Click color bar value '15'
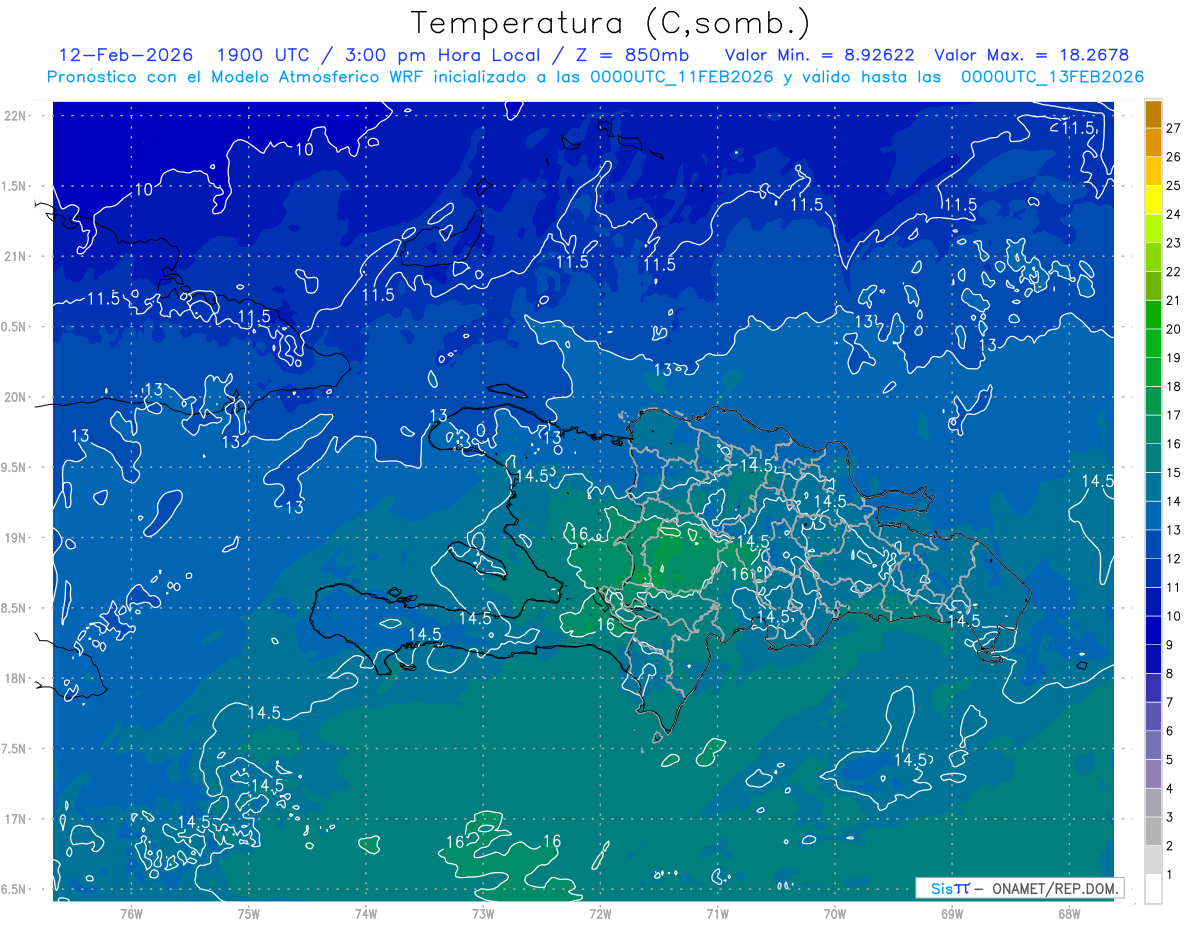The height and width of the screenshot is (927, 1200). 1173,472
